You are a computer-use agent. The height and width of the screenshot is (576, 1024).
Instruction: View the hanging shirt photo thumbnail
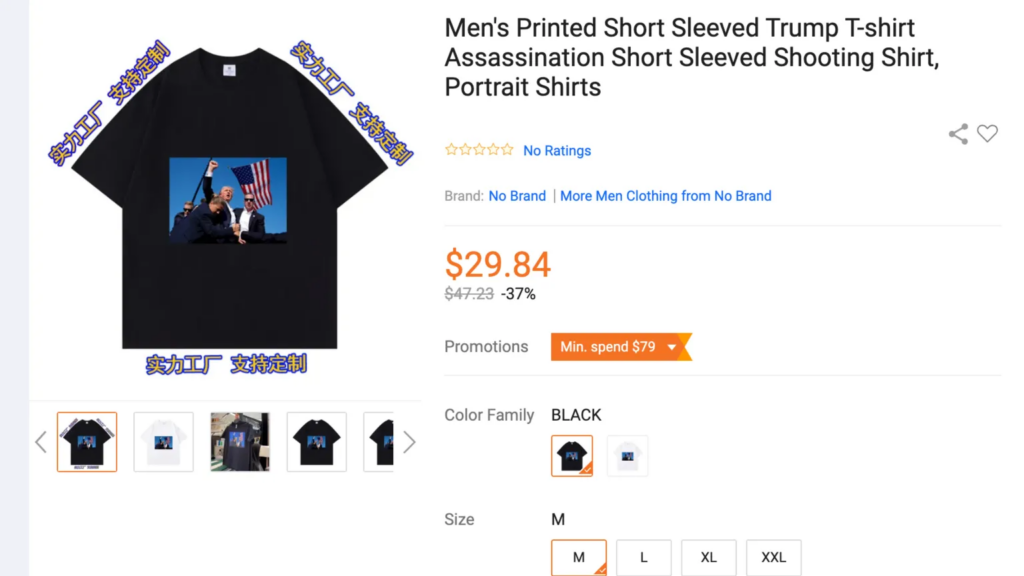coord(240,442)
